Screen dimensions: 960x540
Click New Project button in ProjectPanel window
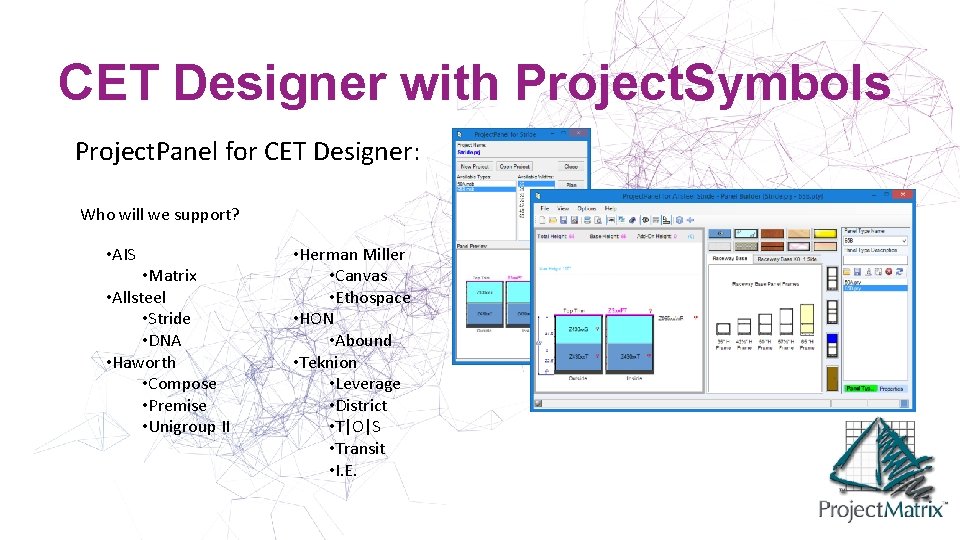(474, 167)
